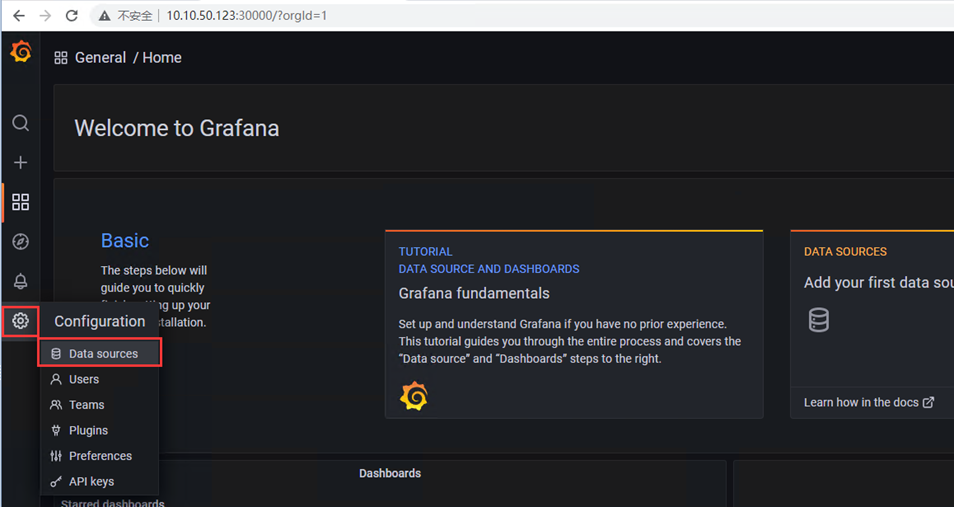954x507 pixels.
Task: Click the Create plus icon
Action: tap(21, 163)
